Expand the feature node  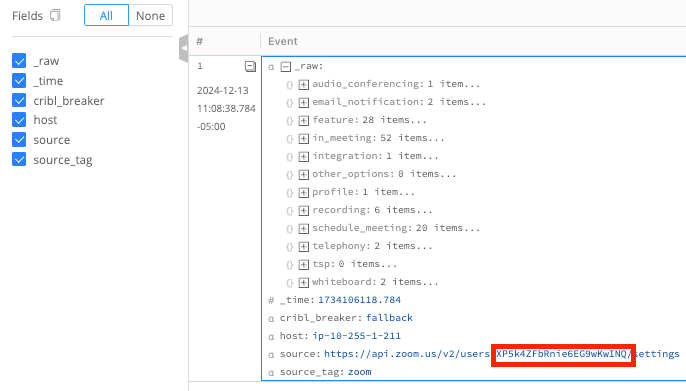(304, 120)
